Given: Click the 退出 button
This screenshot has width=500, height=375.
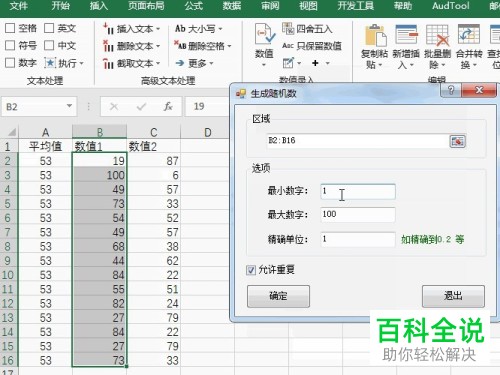Looking at the screenshot, I should click(453, 296).
